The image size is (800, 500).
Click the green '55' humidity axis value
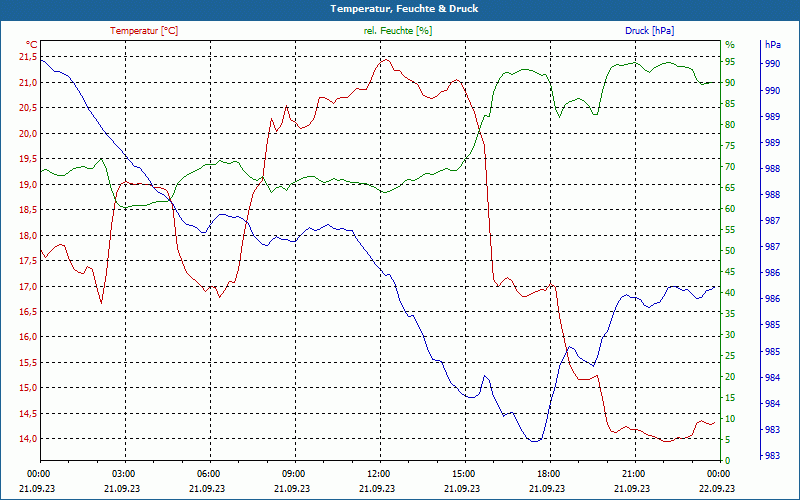point(730,230)
